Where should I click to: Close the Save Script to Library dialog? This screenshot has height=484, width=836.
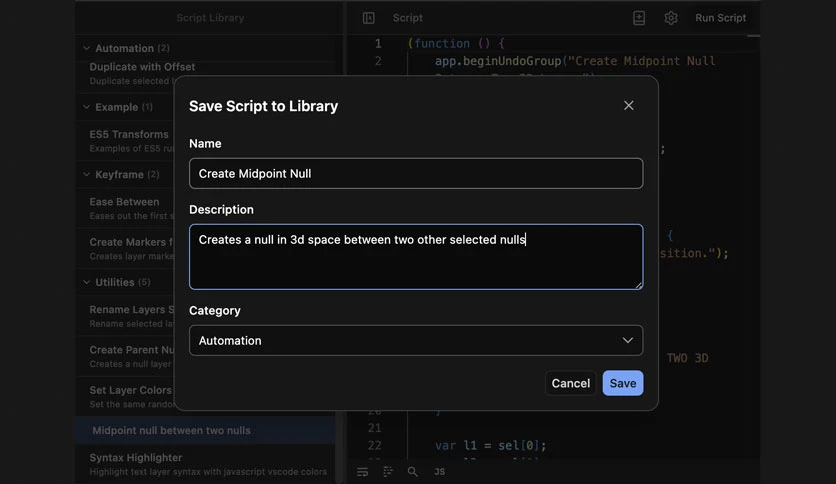point(629,106)
